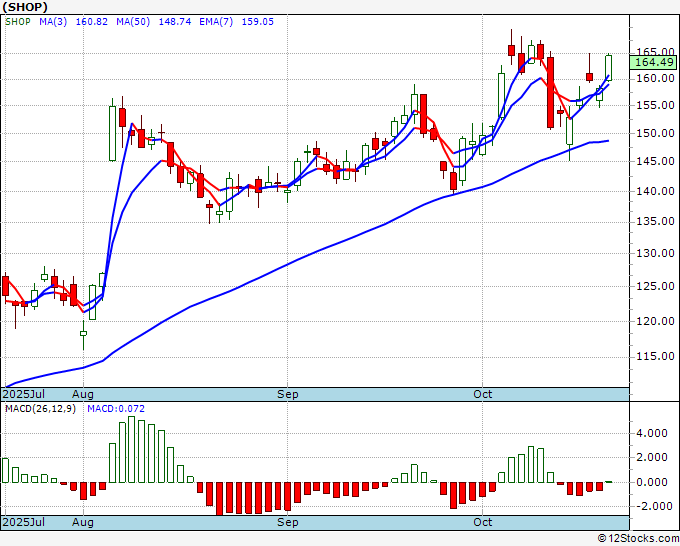Click 2025Jul on the MACD panel axis
The image size is (680, 546).
[x=24, y=522]
